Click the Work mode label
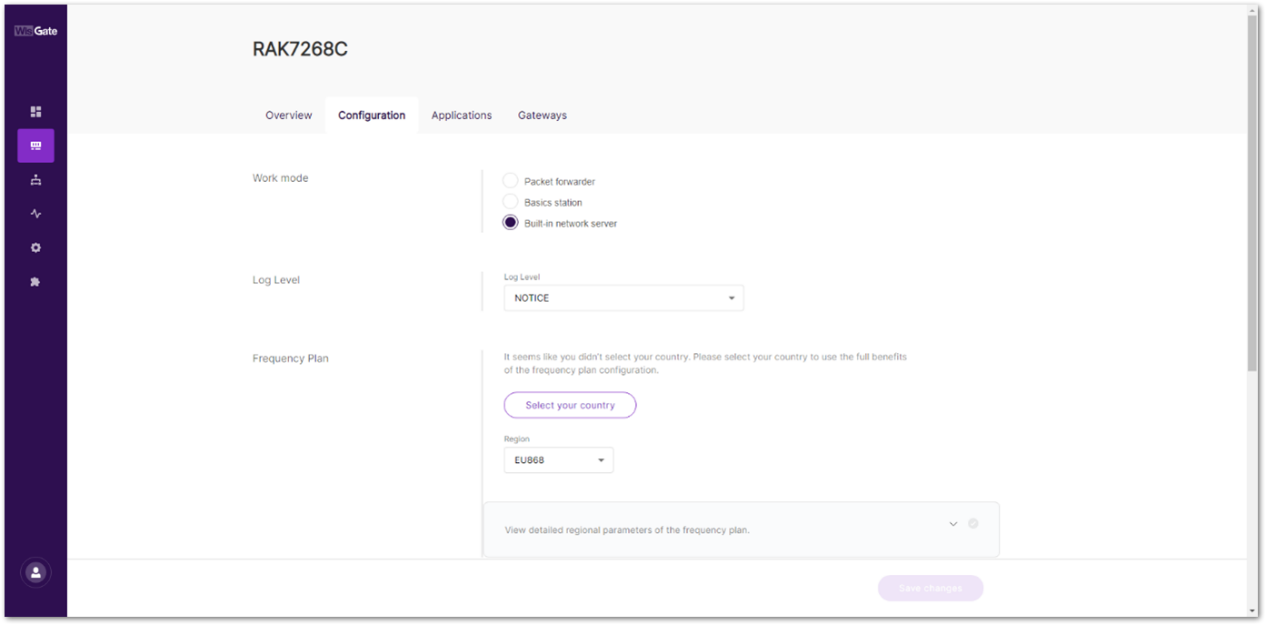1266x625 pixels. (280, 178)
